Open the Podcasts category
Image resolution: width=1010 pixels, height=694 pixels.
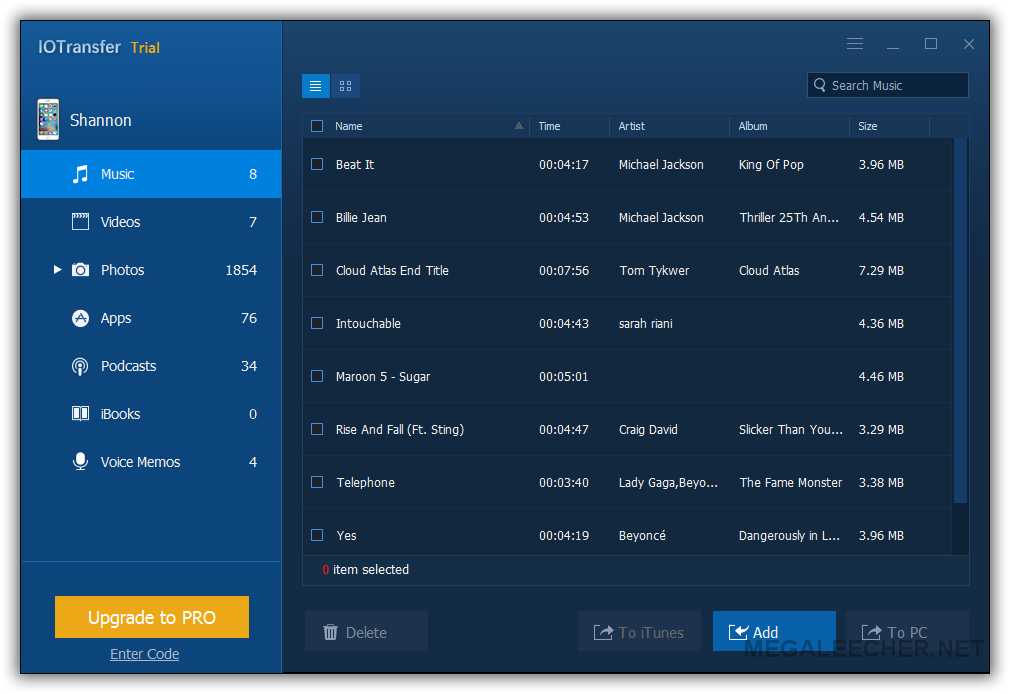pyautogui.click(x=151, y=366)
